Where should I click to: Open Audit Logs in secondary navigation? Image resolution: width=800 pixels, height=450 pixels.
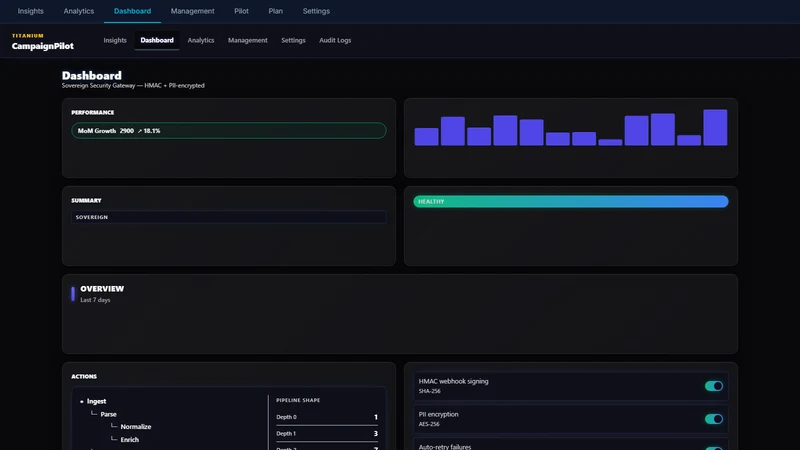[335, 40]
